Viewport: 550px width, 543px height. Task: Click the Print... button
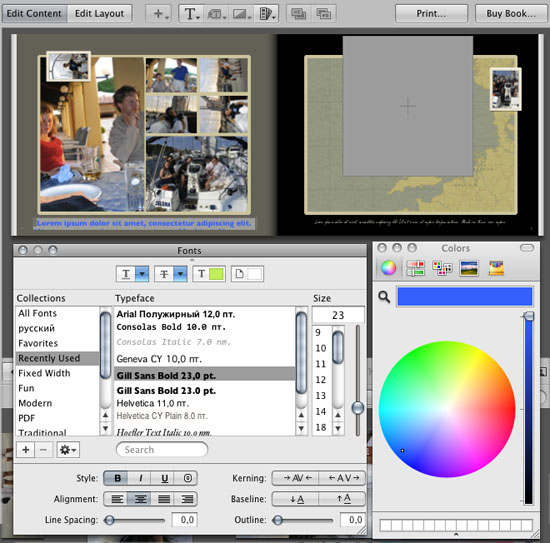pyautogui.click(x=431, y=14)
